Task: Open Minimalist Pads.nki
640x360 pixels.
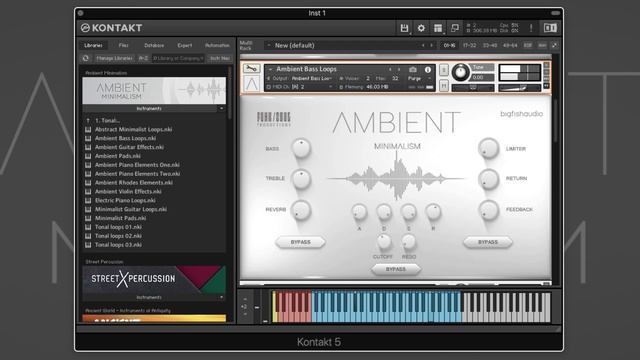Action: 120,218
